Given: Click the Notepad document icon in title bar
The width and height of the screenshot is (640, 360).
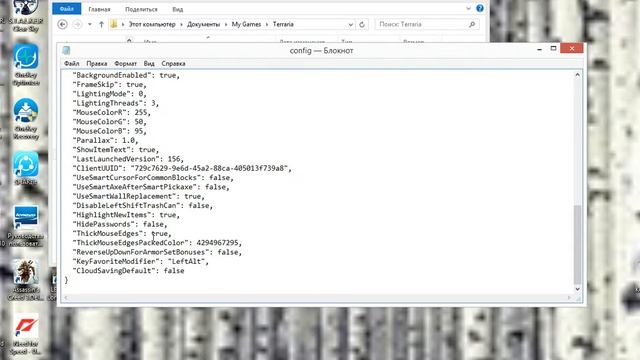Looking at the screenshot, I should click(66, 50).
